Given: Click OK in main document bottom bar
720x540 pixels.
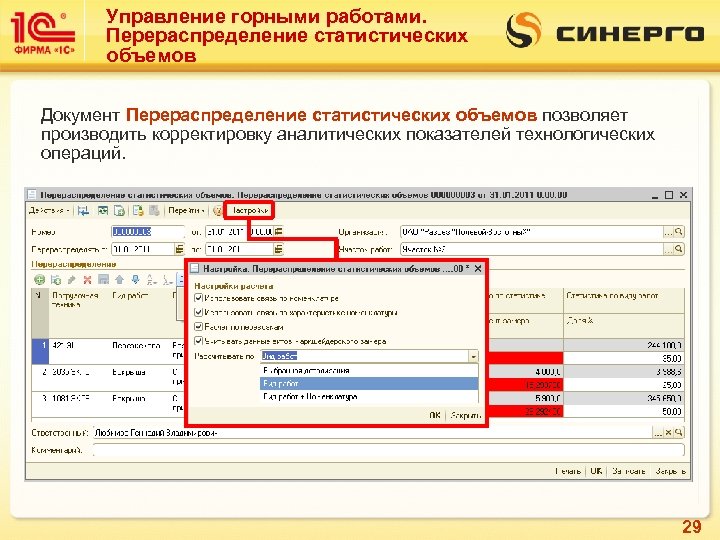Looking at the screenshot, I should pyautogui.click(x=596, y=471).
